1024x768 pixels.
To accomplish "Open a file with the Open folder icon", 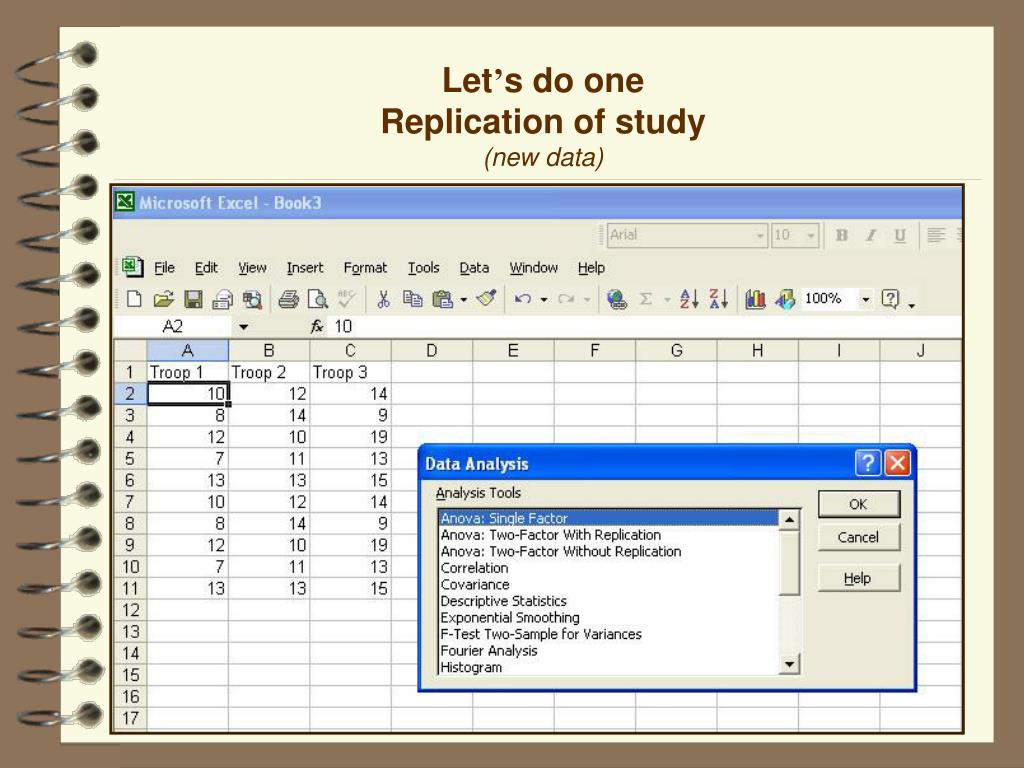I will 163,299.
